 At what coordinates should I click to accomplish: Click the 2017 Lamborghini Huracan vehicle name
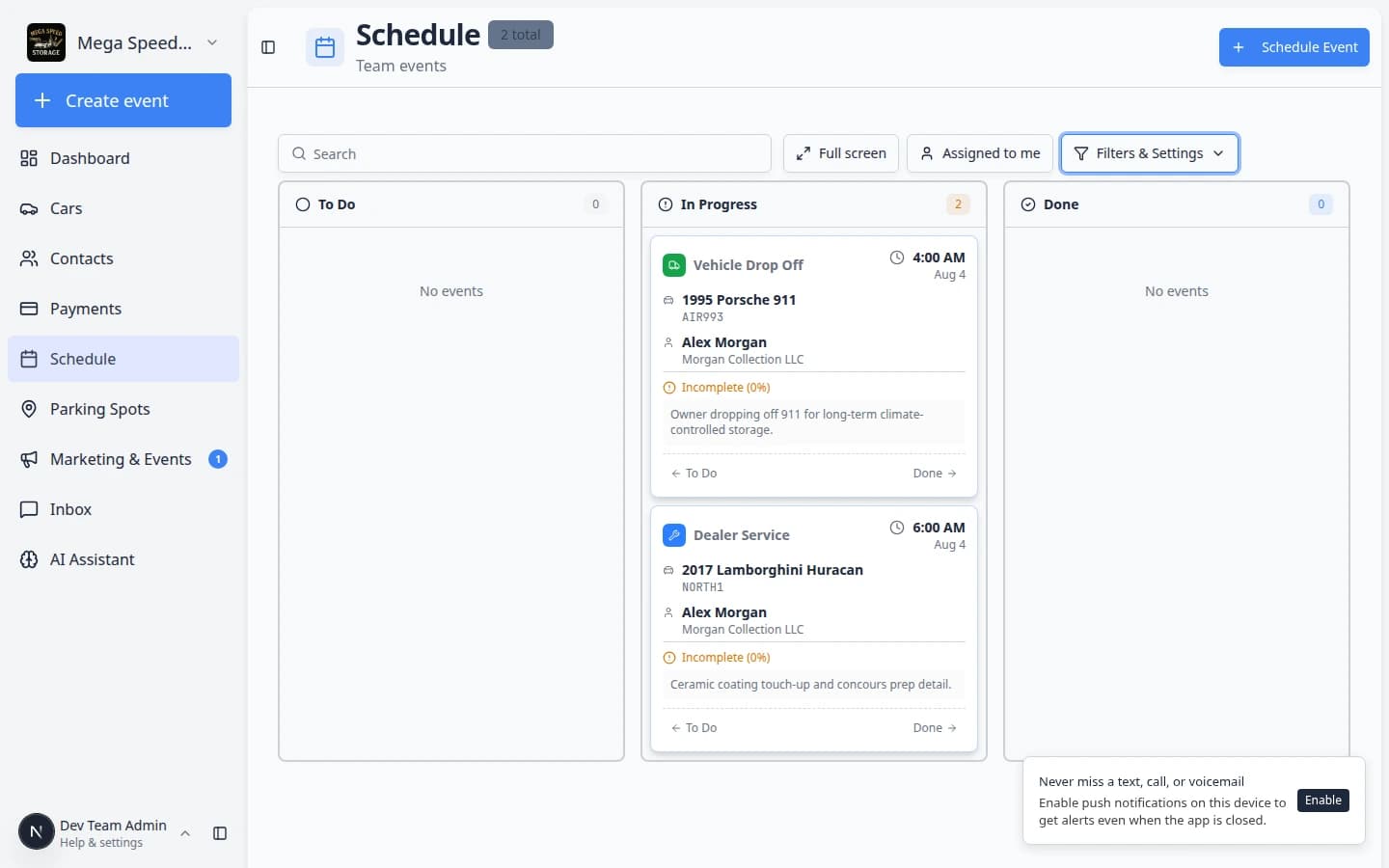[773, 570]
